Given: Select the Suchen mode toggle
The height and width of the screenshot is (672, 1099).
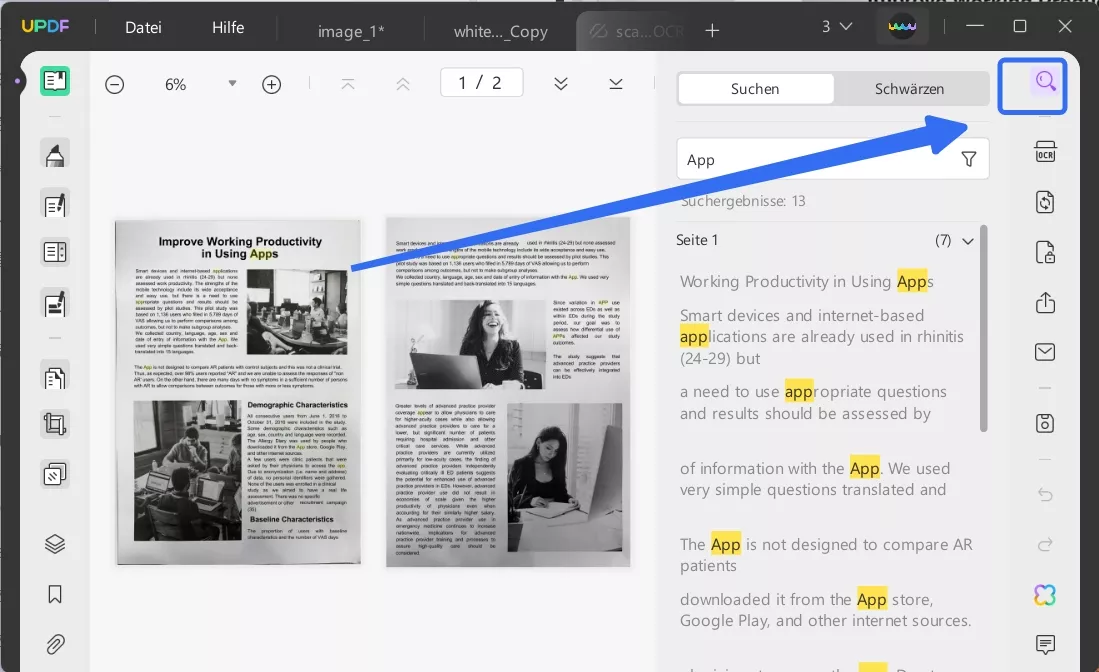Looking at the screenshot, I should (755, 89).
